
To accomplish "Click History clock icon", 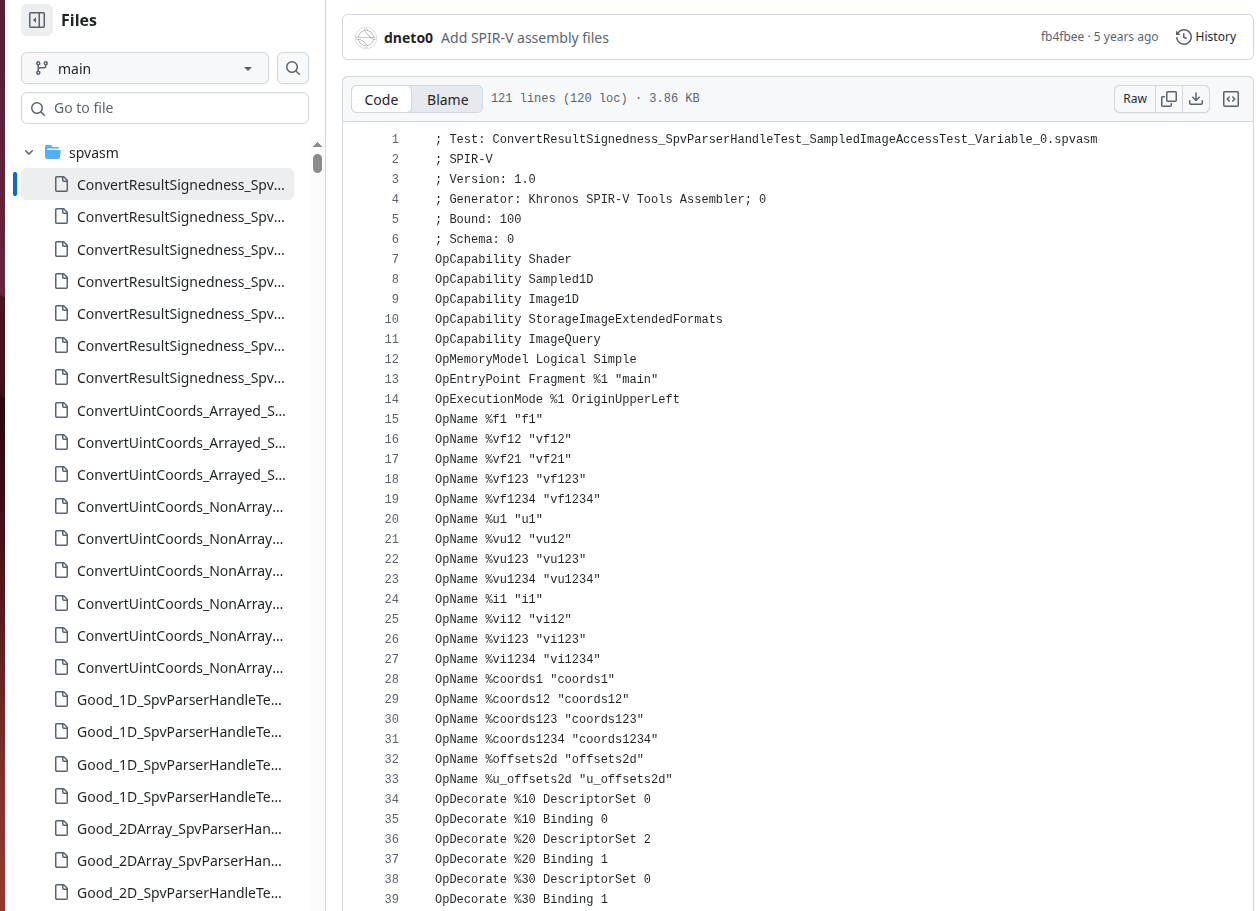I will (1184, 37).
